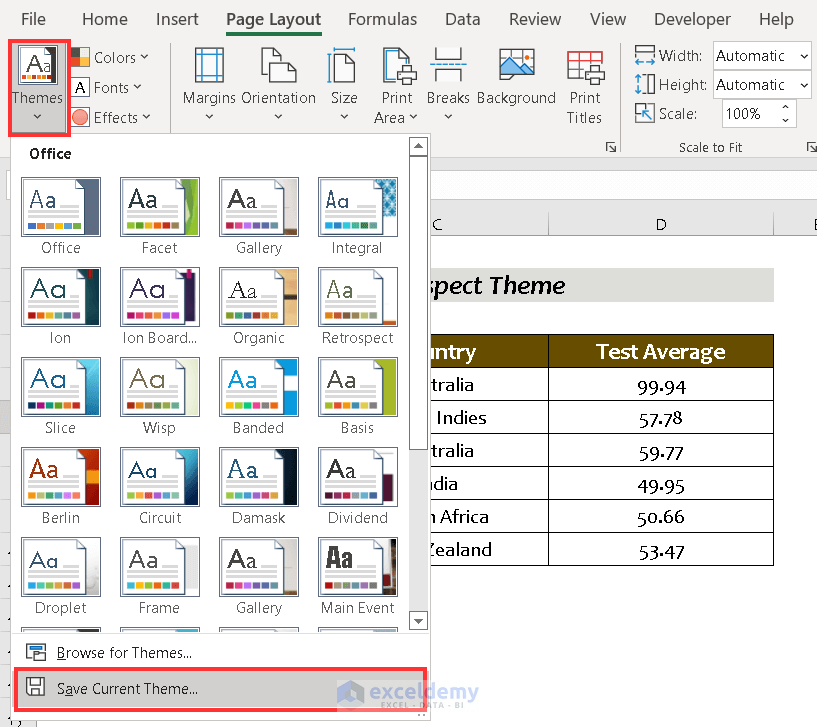Image resolution: width=817 pixels, height=727 pixels.
Task: Open theme Effects dropdown
Action: (x=111, y=117)
